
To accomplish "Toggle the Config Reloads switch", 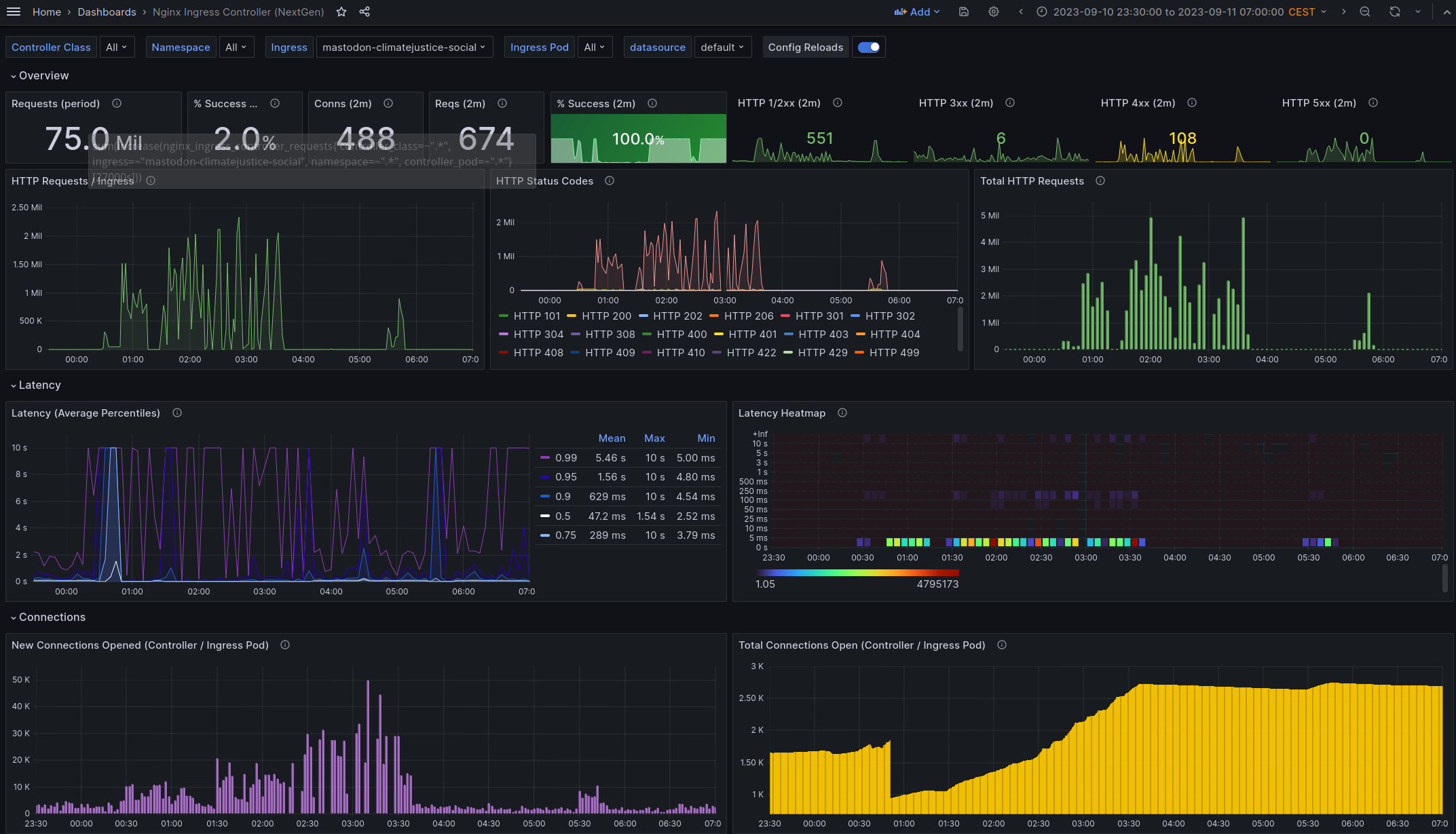I will (x=869, y=47).
